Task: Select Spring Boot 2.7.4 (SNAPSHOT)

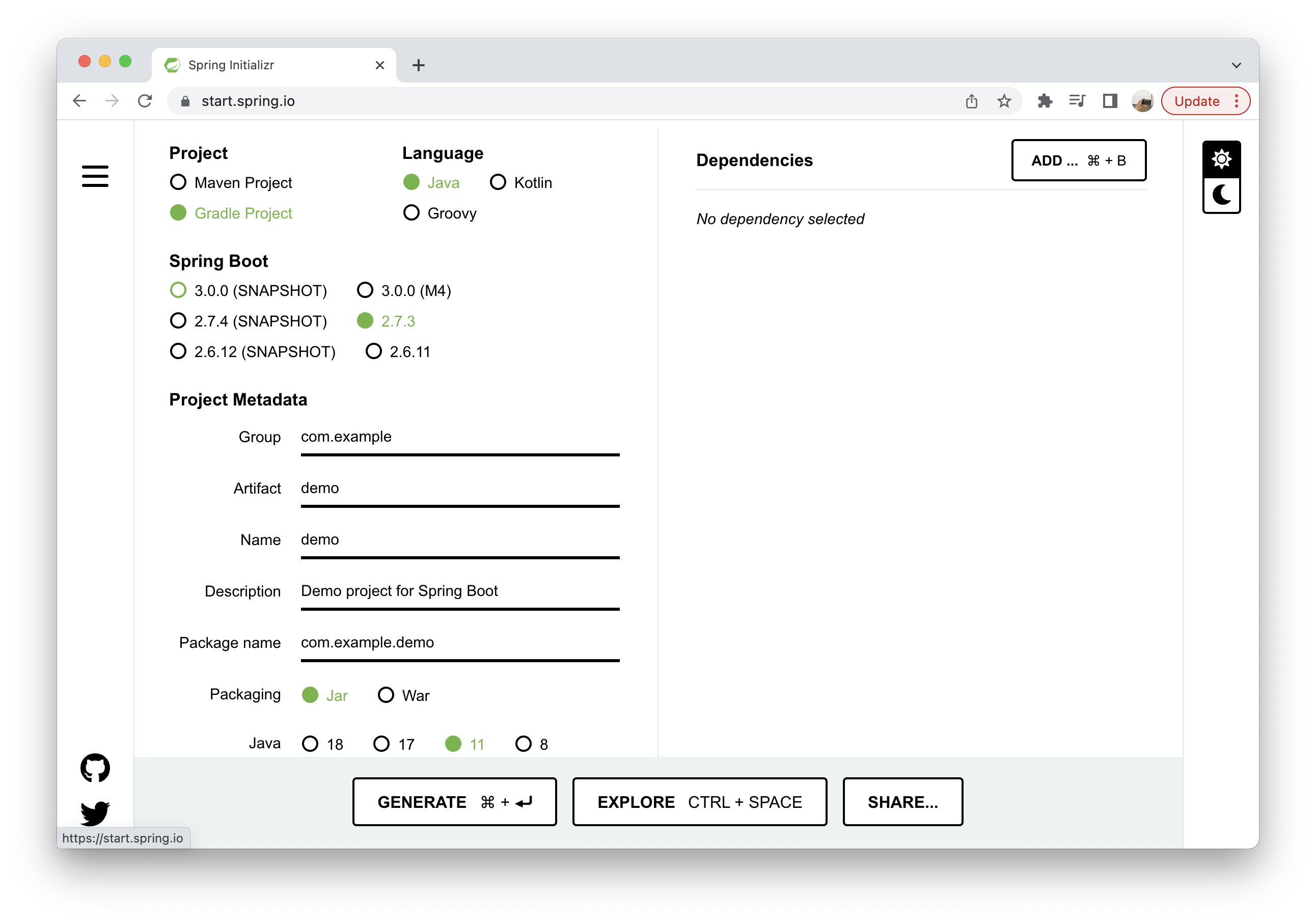Action: 248,321
